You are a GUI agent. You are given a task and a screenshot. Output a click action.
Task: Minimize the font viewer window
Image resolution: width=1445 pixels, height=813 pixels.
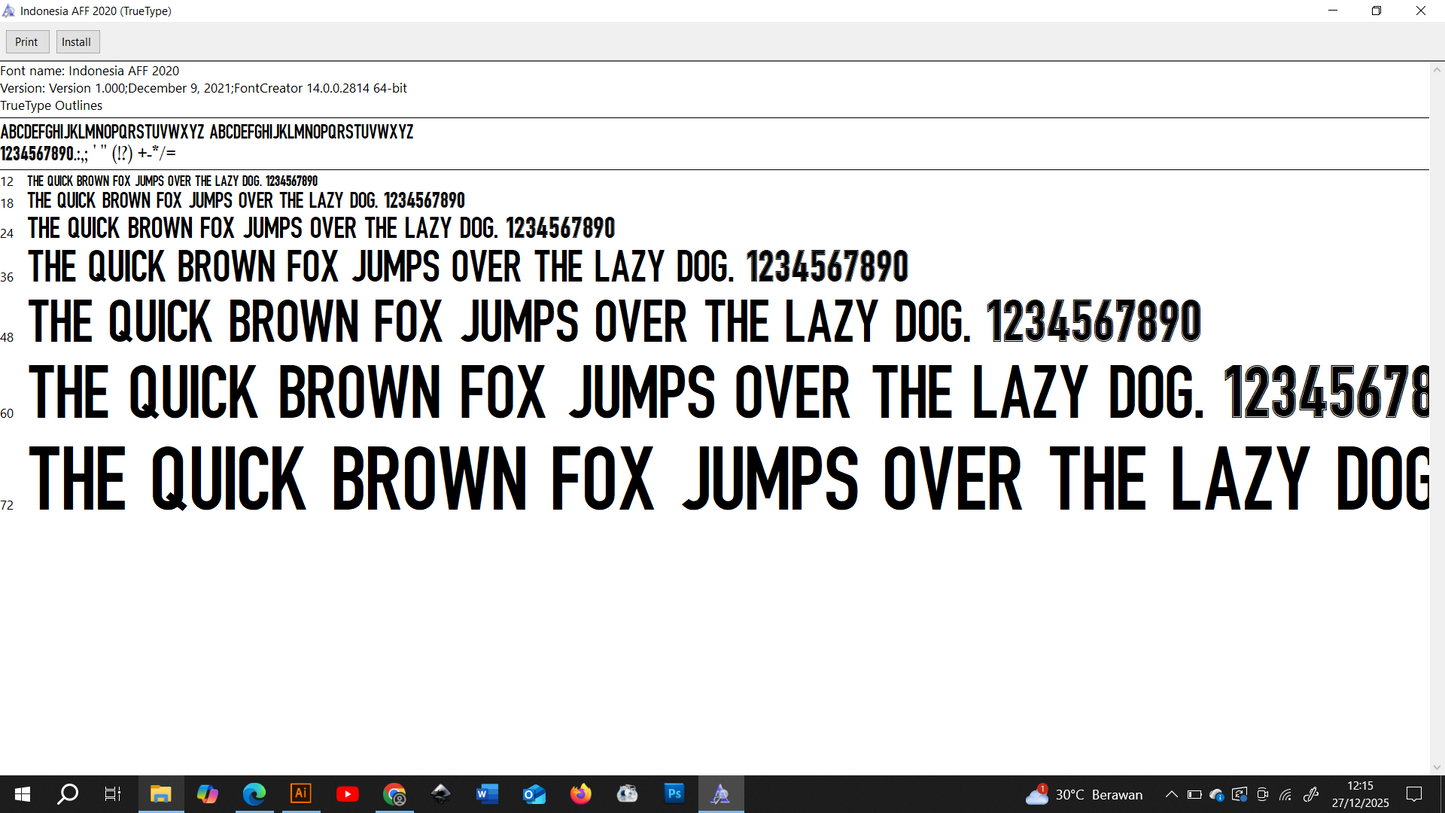[x=1333, y=11]
